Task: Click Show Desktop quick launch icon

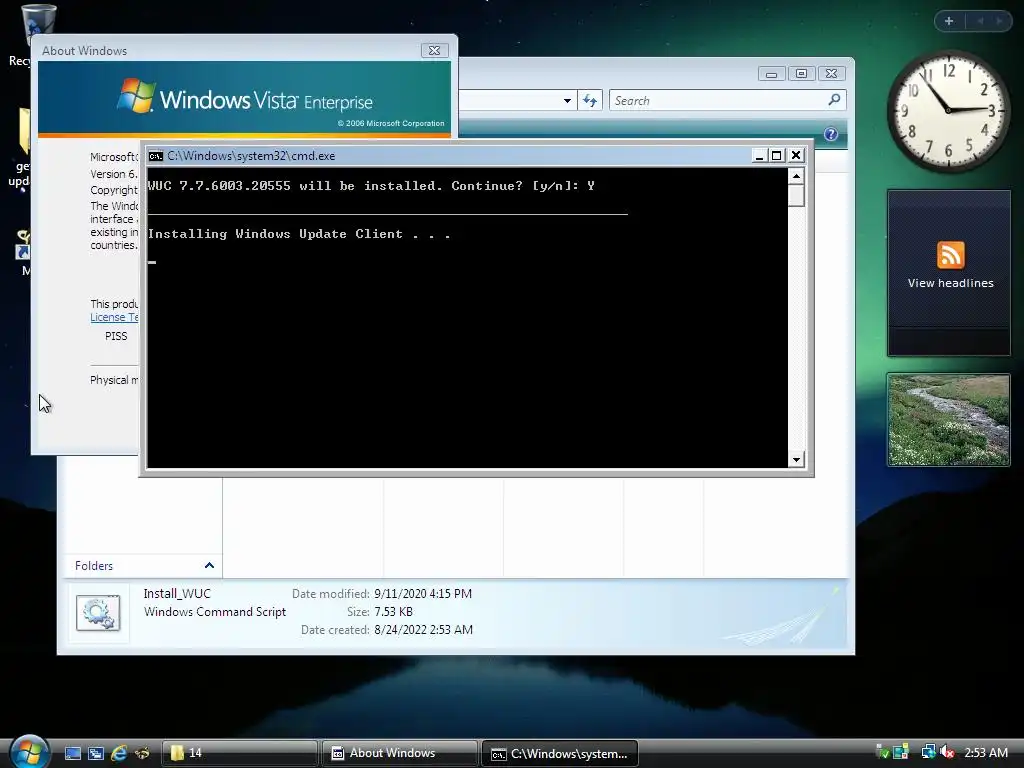Action: [x=72, y=753]
